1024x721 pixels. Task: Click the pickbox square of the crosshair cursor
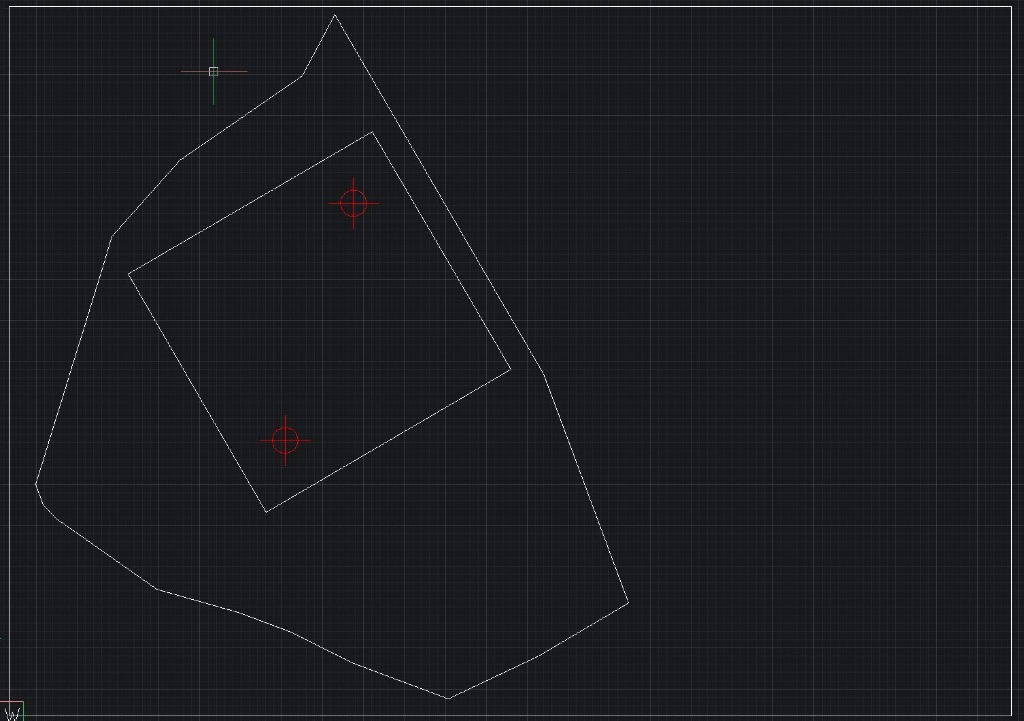(x=214, y=71)
